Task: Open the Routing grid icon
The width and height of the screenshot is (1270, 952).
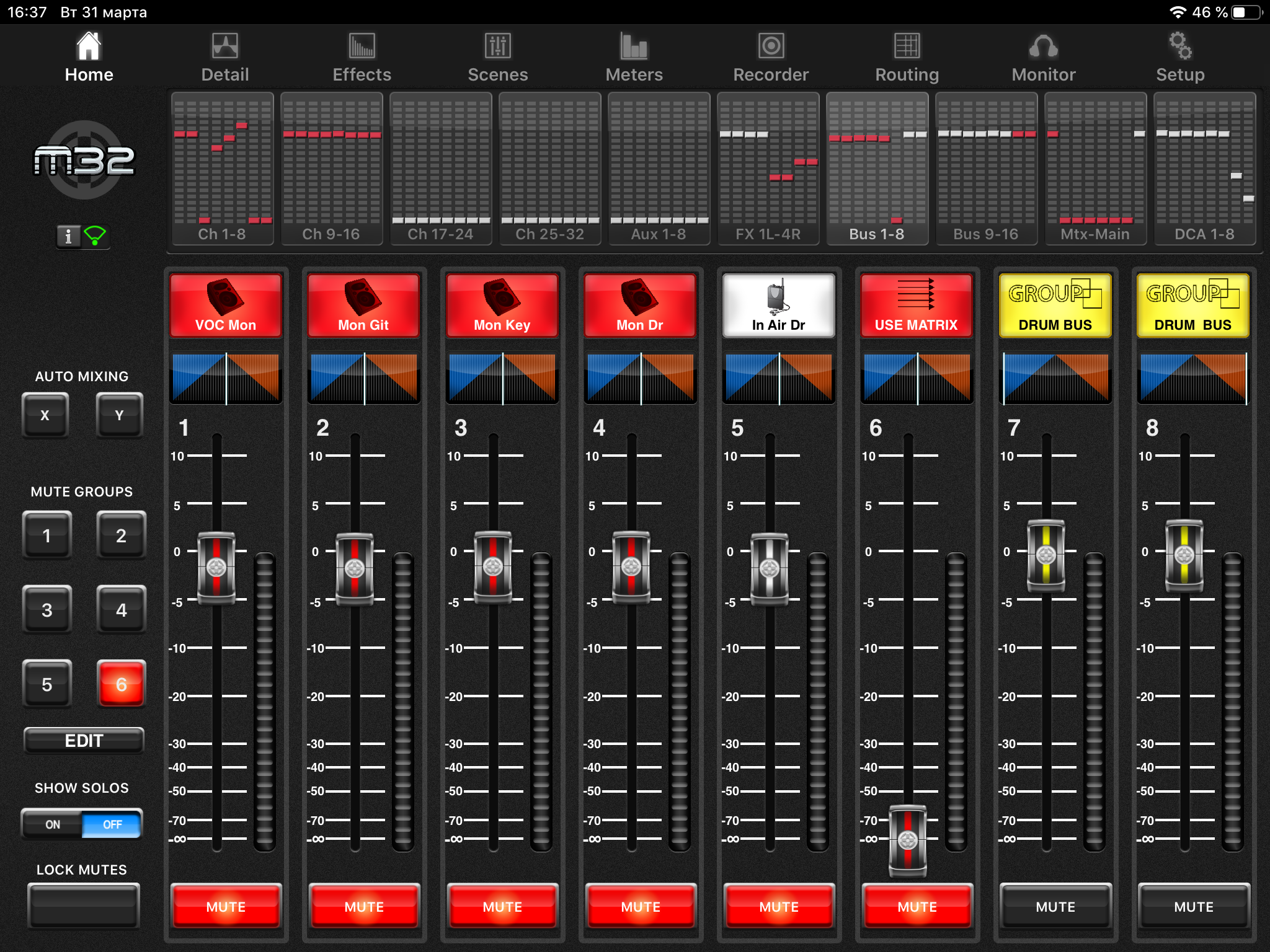Action: (x=907, y=46)
